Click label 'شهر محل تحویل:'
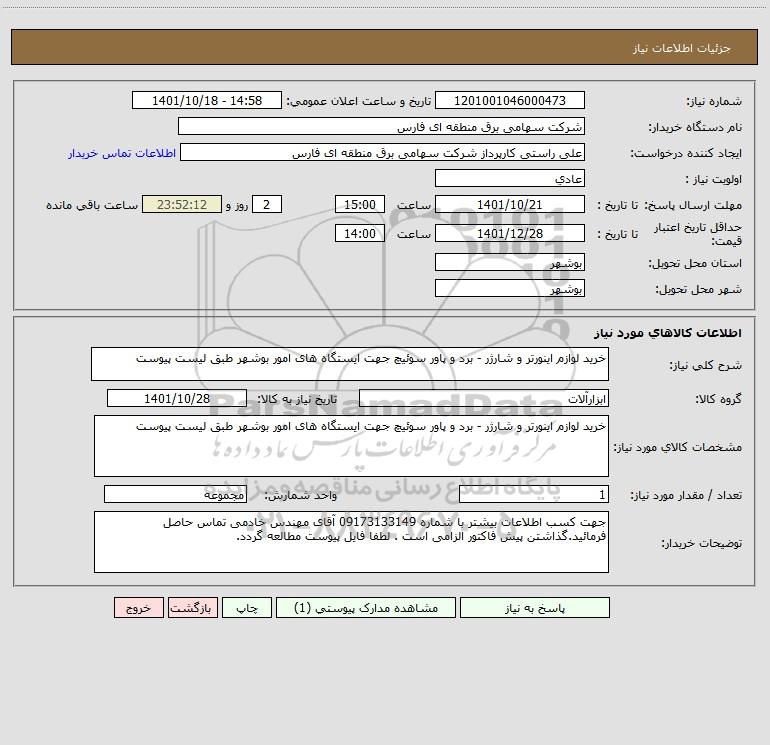 698,290
